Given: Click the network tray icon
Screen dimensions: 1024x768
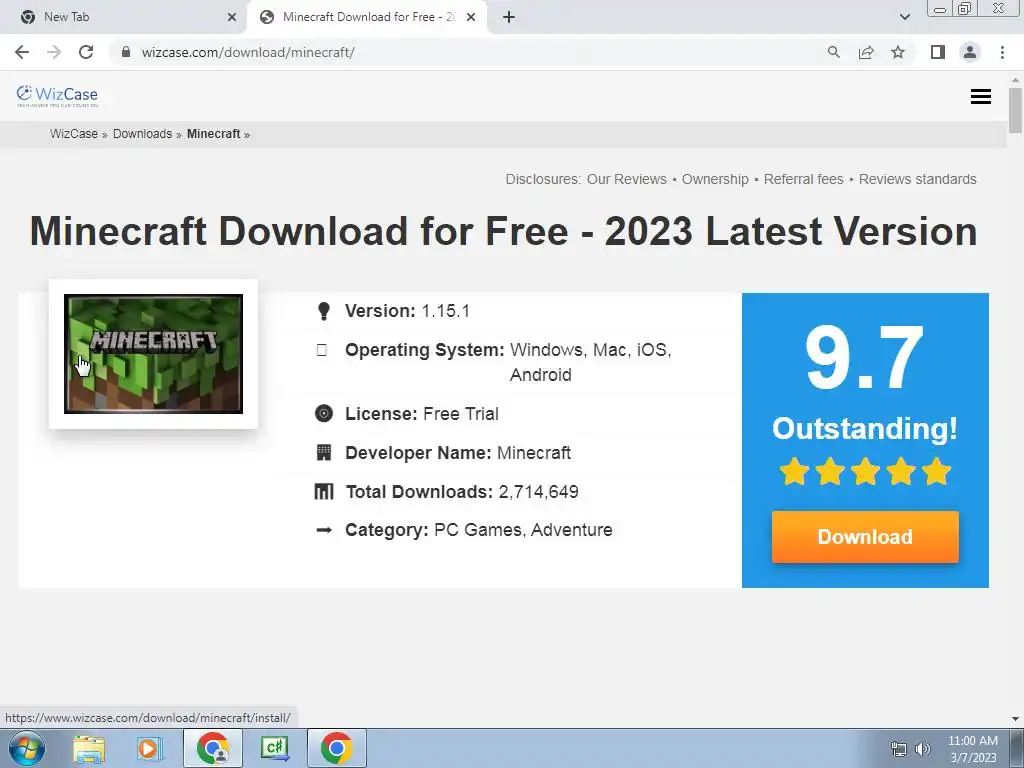Looking at the screenshot, I should pos(899,749).
